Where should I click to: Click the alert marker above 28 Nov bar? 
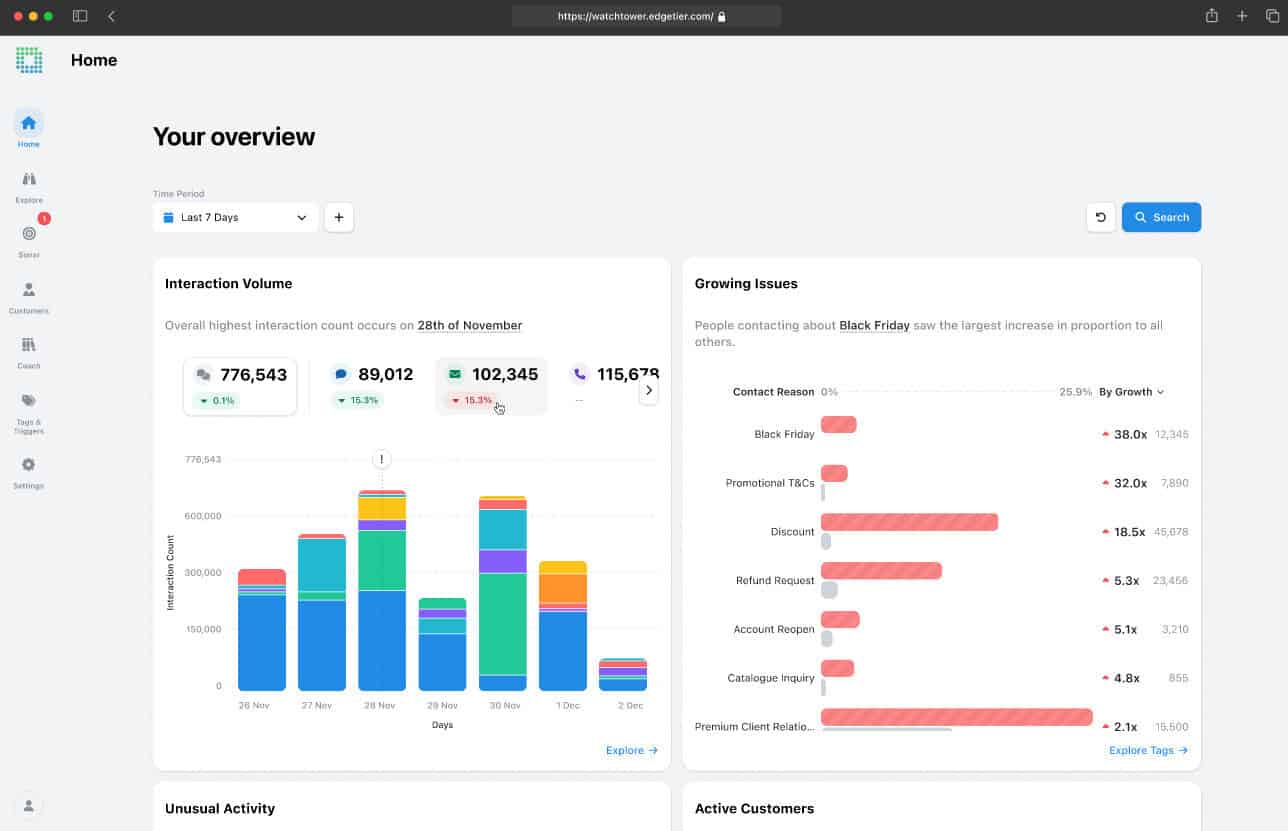(382, 460)
